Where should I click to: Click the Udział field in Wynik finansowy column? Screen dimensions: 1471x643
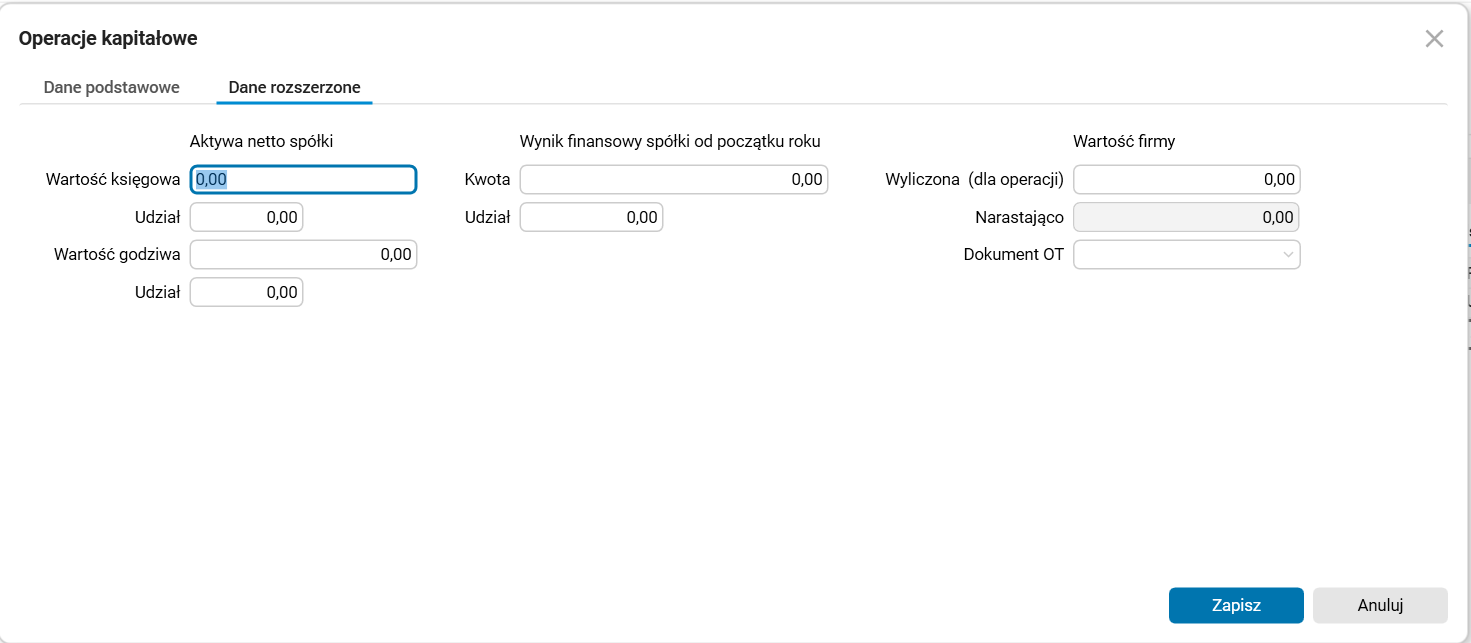[x=591, y=216]
